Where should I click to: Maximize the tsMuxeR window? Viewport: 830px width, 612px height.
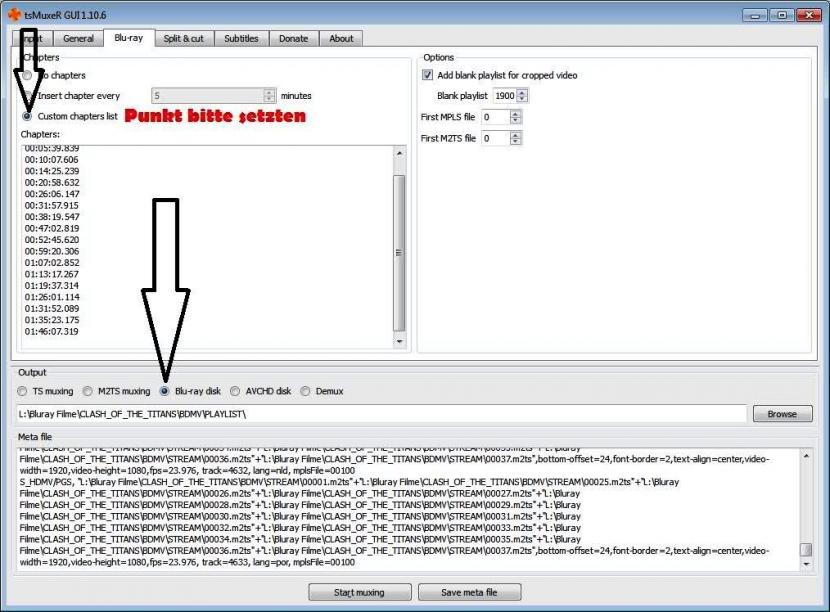[x=782, y=15]
